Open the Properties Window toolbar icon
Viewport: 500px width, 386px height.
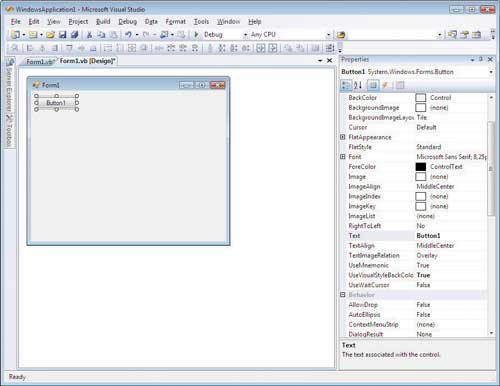465,35
